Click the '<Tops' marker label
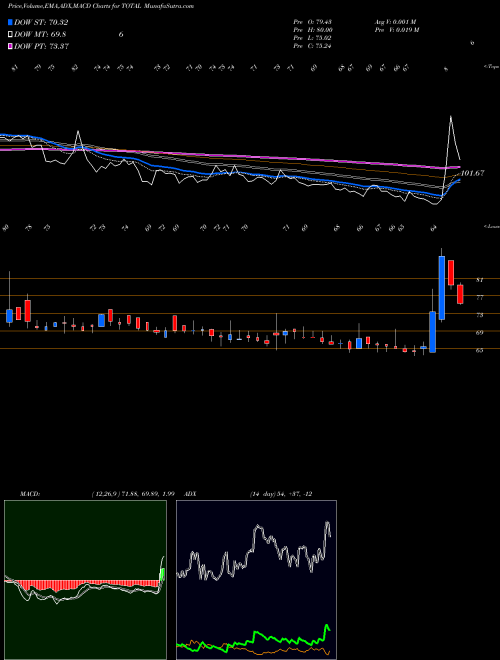This screenshot has height=660, width=500. 491,67
